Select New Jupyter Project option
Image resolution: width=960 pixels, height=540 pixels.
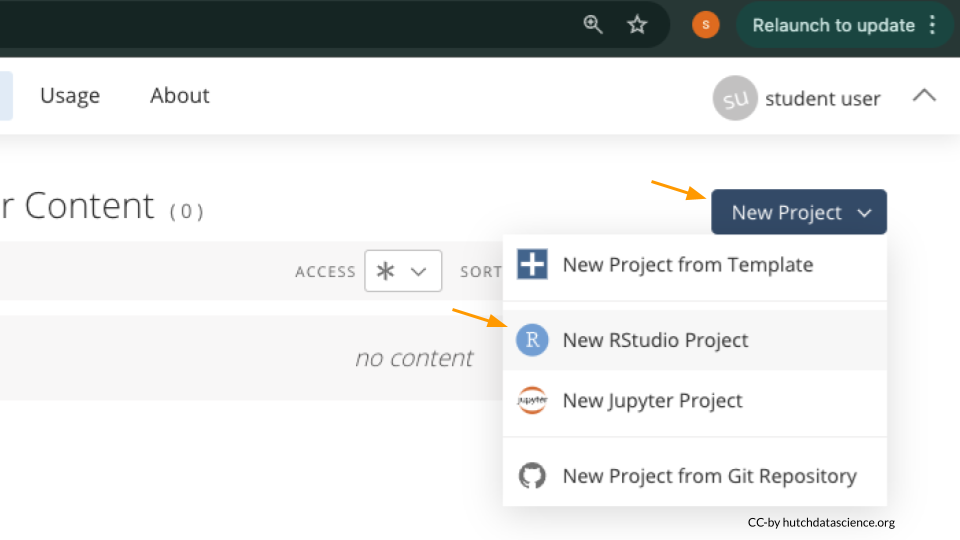(x=652, y=401)
